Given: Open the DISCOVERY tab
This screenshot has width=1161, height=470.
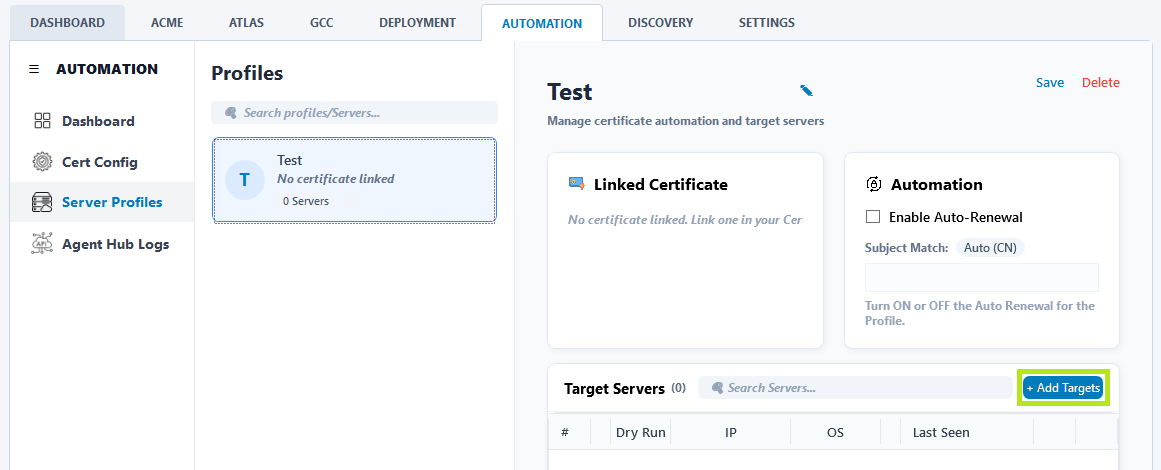Looking at the screenshot, I should pyautogui.click(x=660, y=22).
